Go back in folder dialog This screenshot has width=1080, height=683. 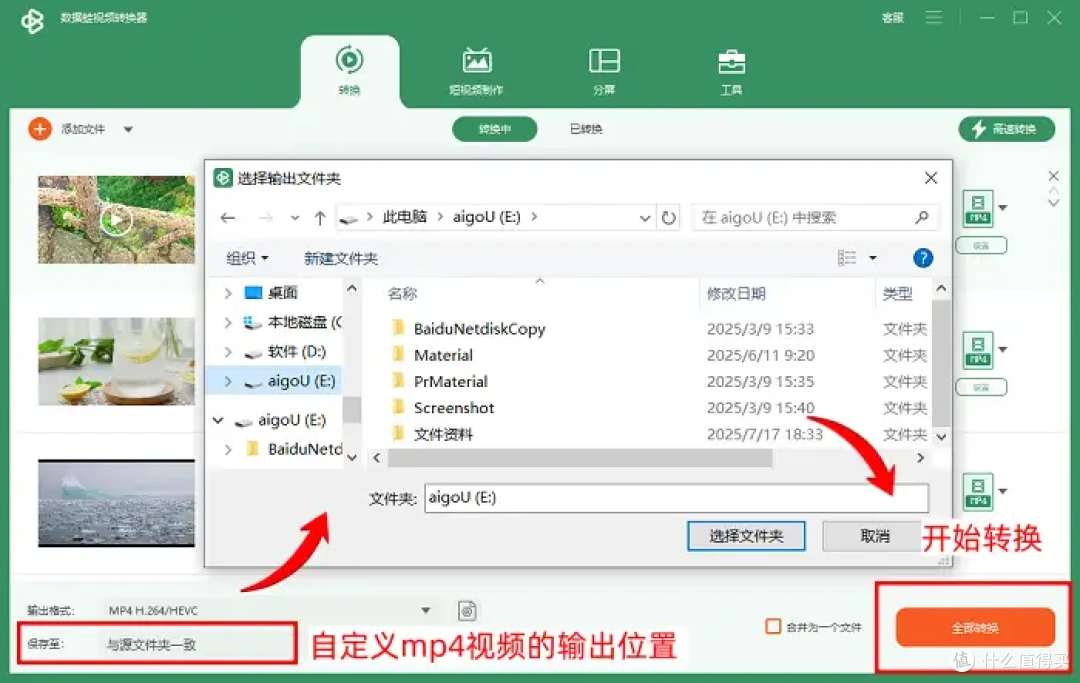coord(228,218)
